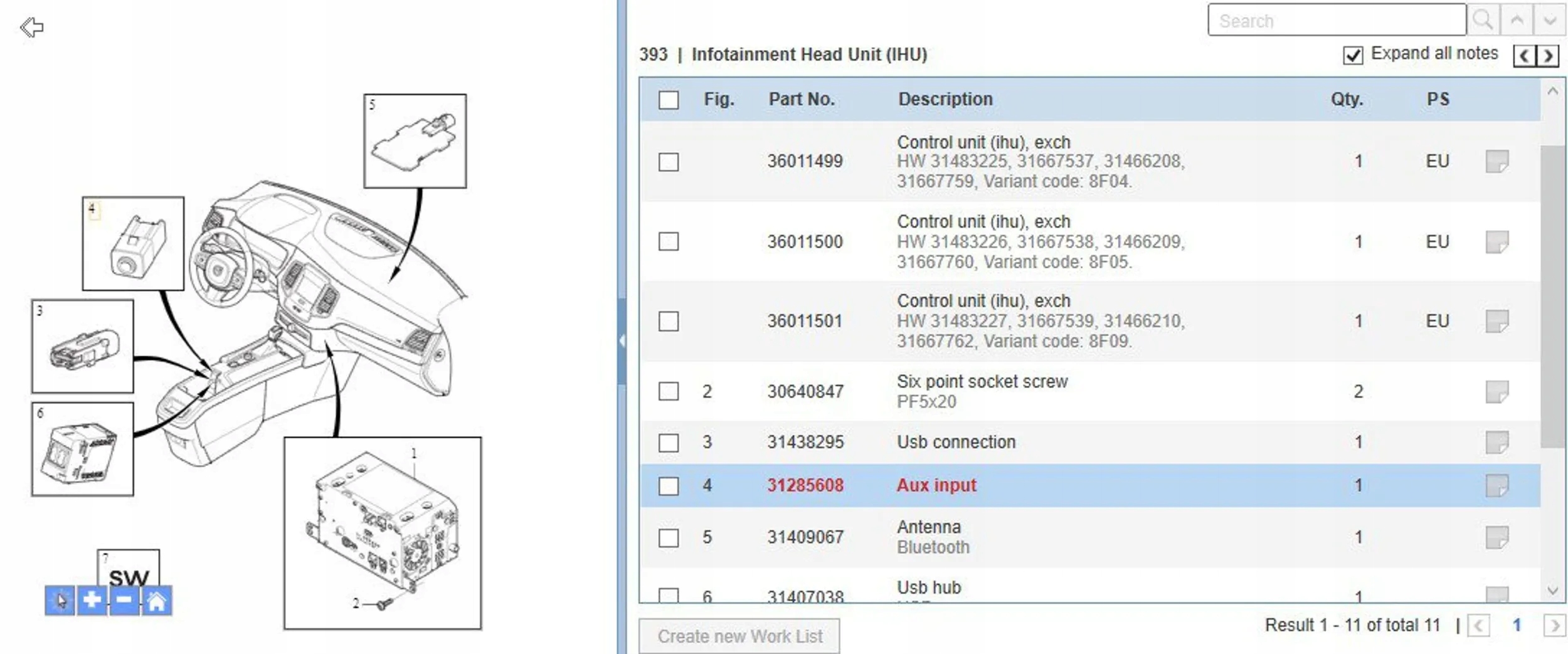Open note icon for Aux input row

pyautogui.click(x=1497, y=485)
